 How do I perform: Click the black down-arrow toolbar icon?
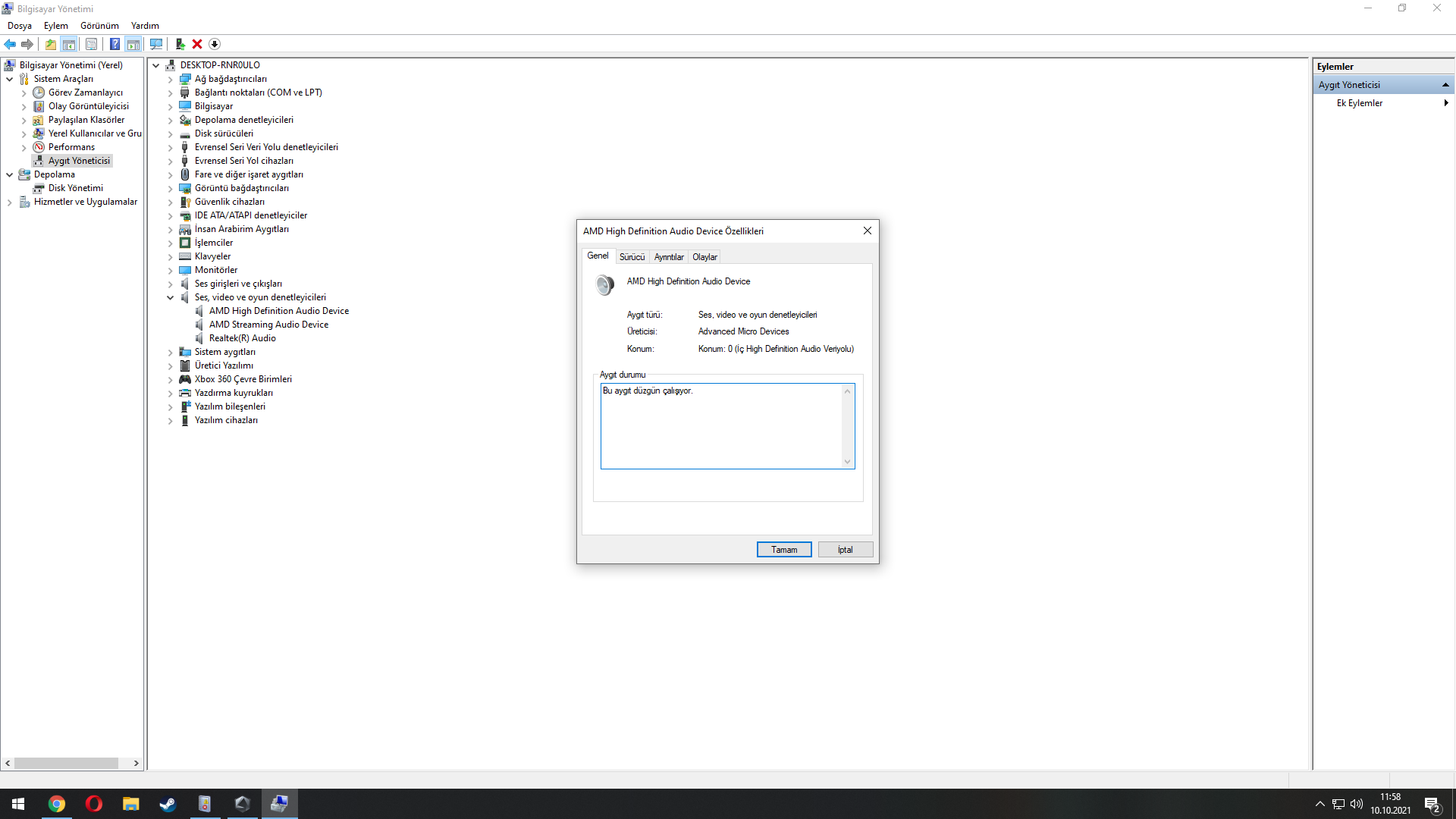click(215, 44)
